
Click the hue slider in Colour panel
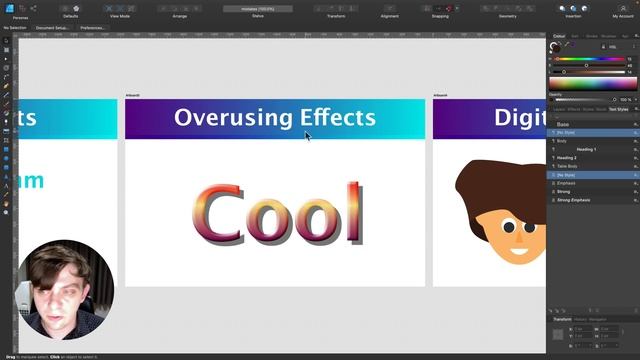click(x=589, y=59)
